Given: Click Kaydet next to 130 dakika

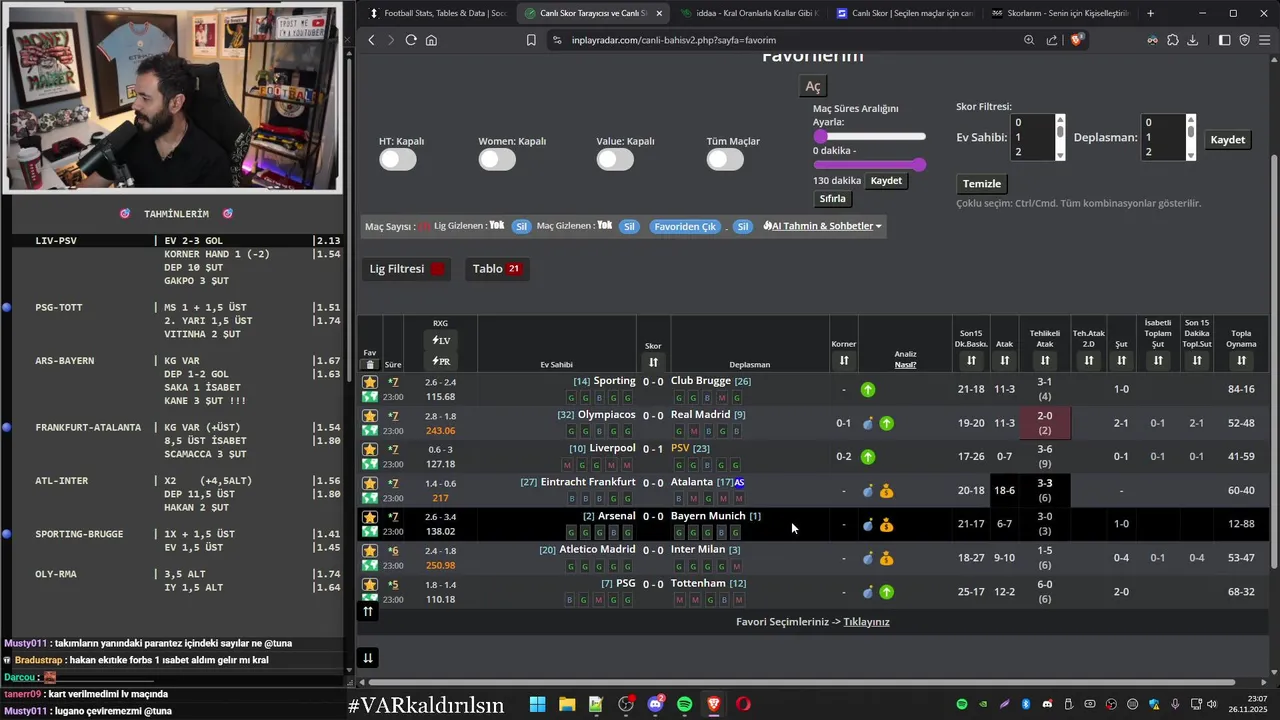Looking at the screenshot, I should [x=886, y=181].
